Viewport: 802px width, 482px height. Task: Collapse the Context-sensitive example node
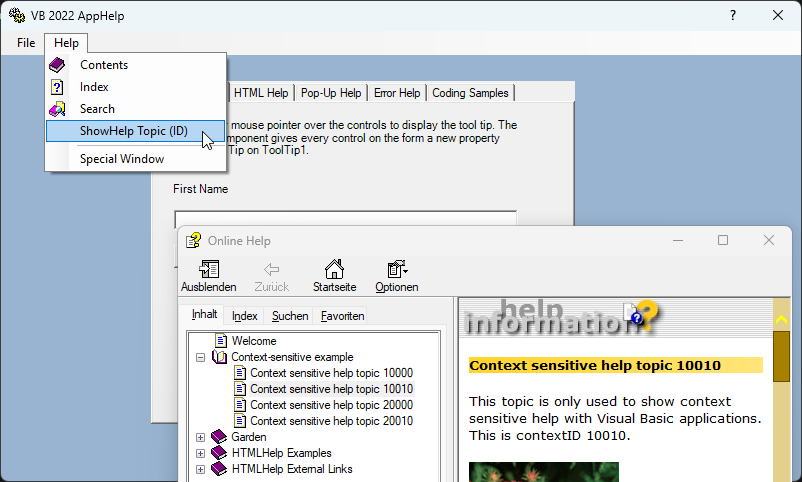[201, 357]
